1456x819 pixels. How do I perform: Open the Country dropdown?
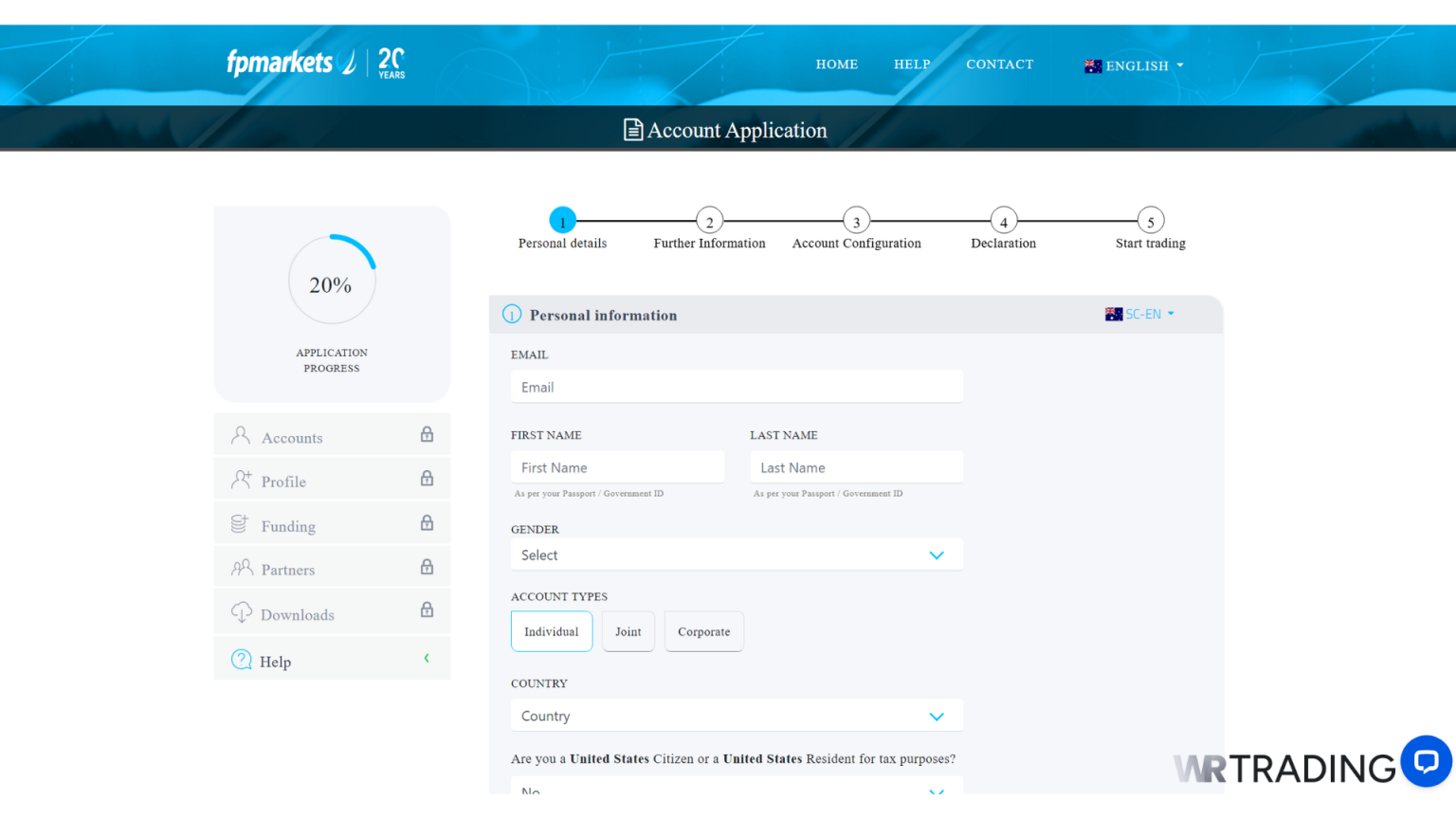[x=737, y=716]
